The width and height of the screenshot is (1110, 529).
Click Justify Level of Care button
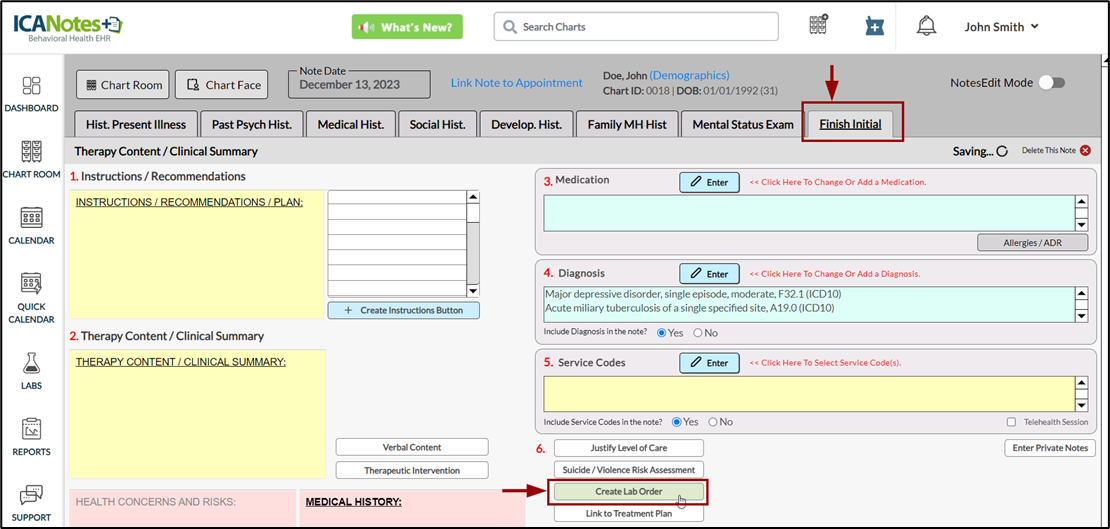coord(629,448)
